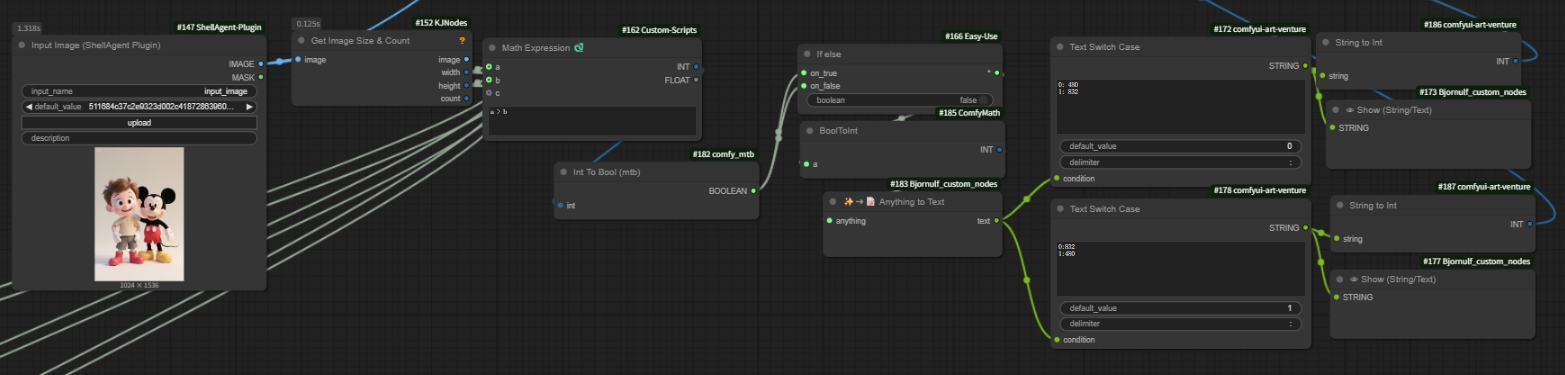
Task: Click the description field in Input Image node
Action: [x=139, y=138]
